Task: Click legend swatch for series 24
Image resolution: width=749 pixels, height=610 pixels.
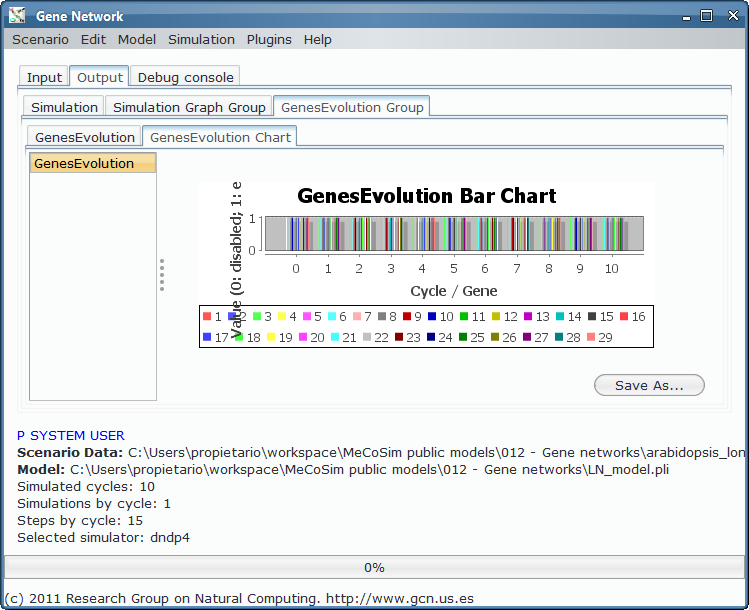Action: click(x=431, y=337)
